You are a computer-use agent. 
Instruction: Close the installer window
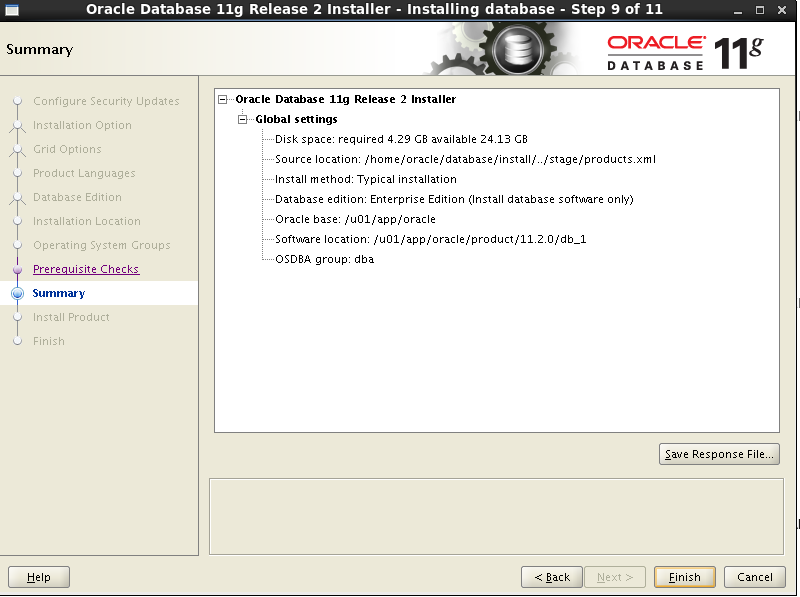point(782,10)
